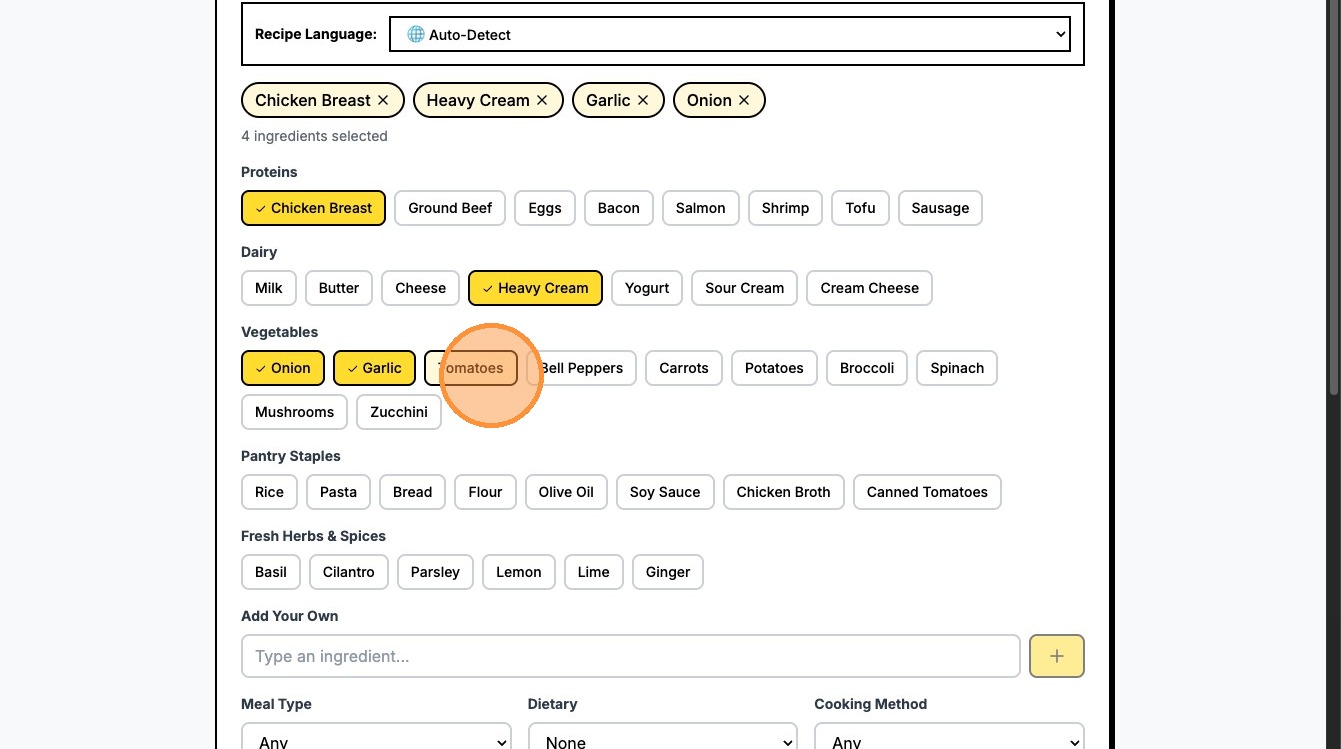Pick Basil from the fresh herbs
Screen dimensions: 1341x749
pos(271,572)
